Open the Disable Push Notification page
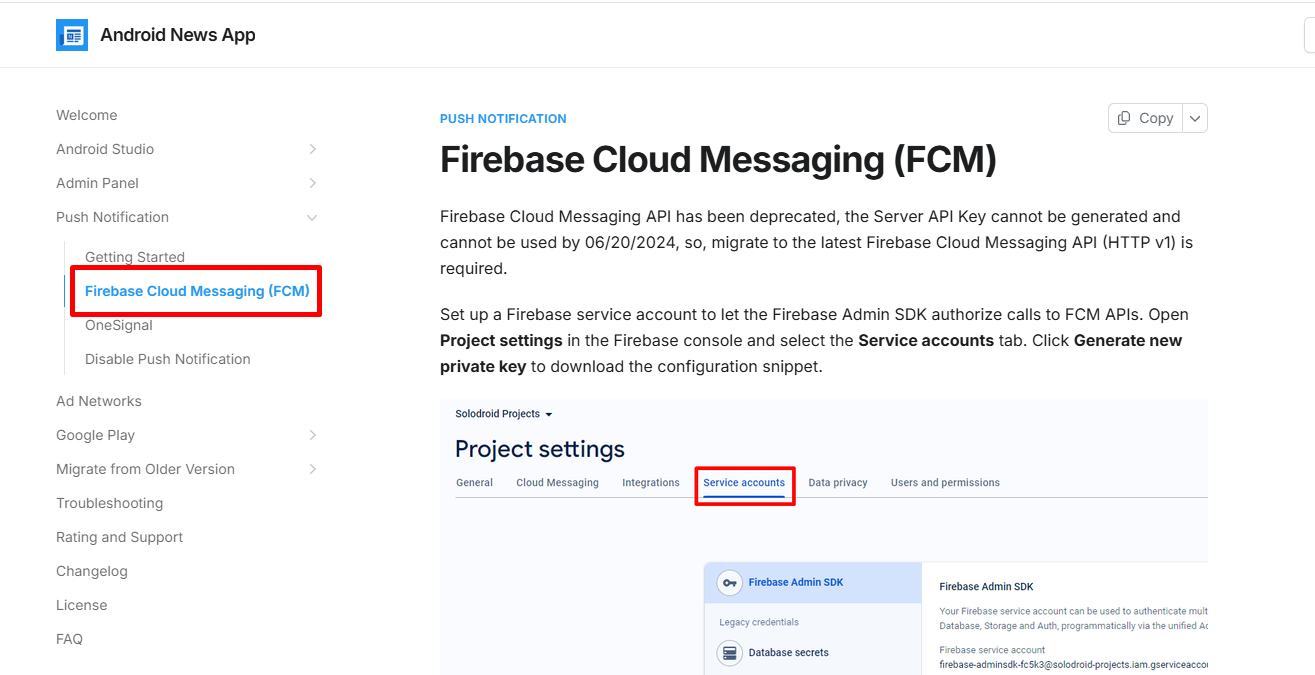 [x=168, y=359]
